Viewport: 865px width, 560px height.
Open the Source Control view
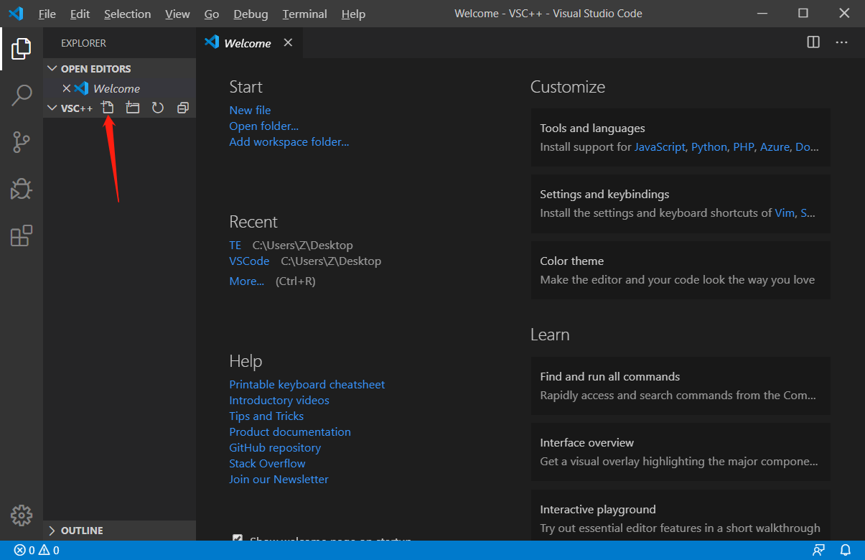click(x=21, y=142)
